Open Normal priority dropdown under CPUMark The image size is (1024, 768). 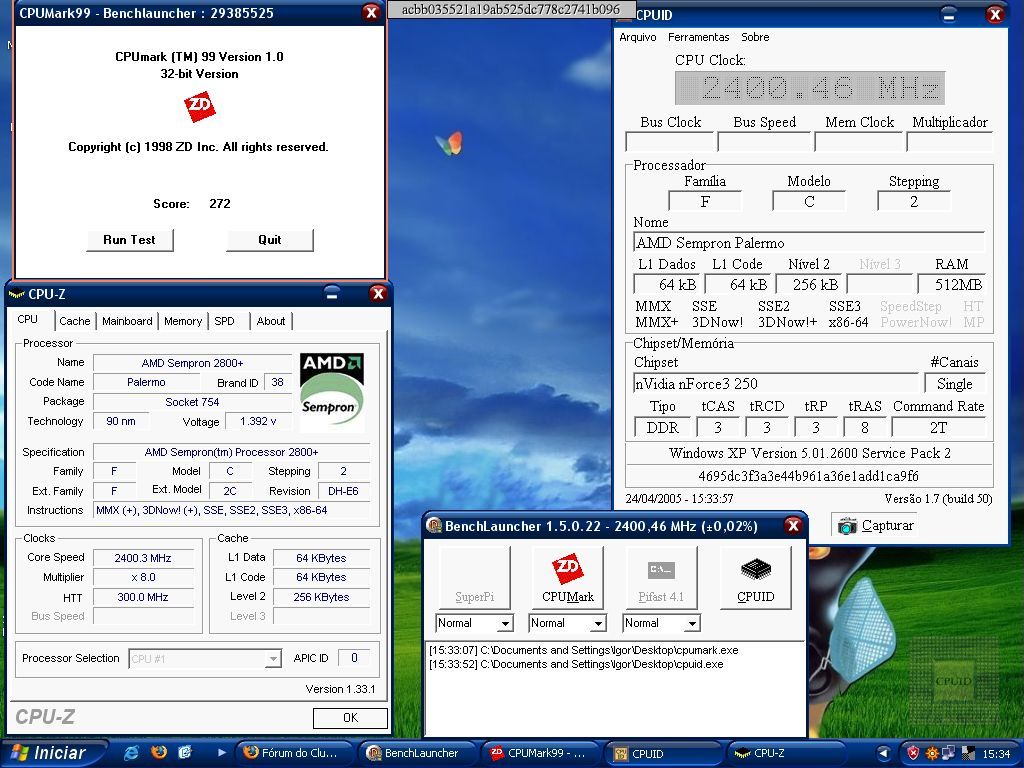[598, 624]
